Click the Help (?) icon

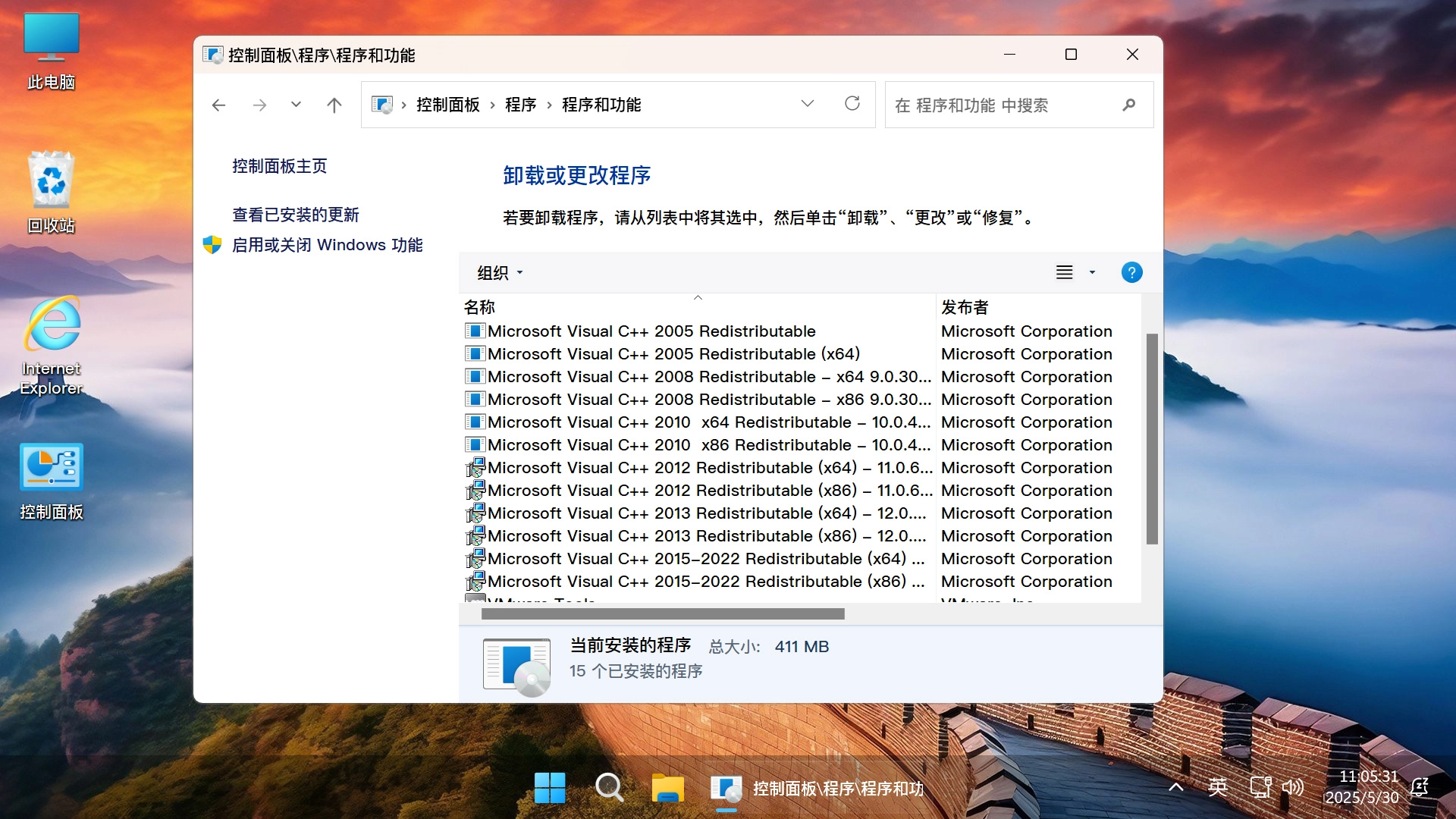pos(1131,272)
